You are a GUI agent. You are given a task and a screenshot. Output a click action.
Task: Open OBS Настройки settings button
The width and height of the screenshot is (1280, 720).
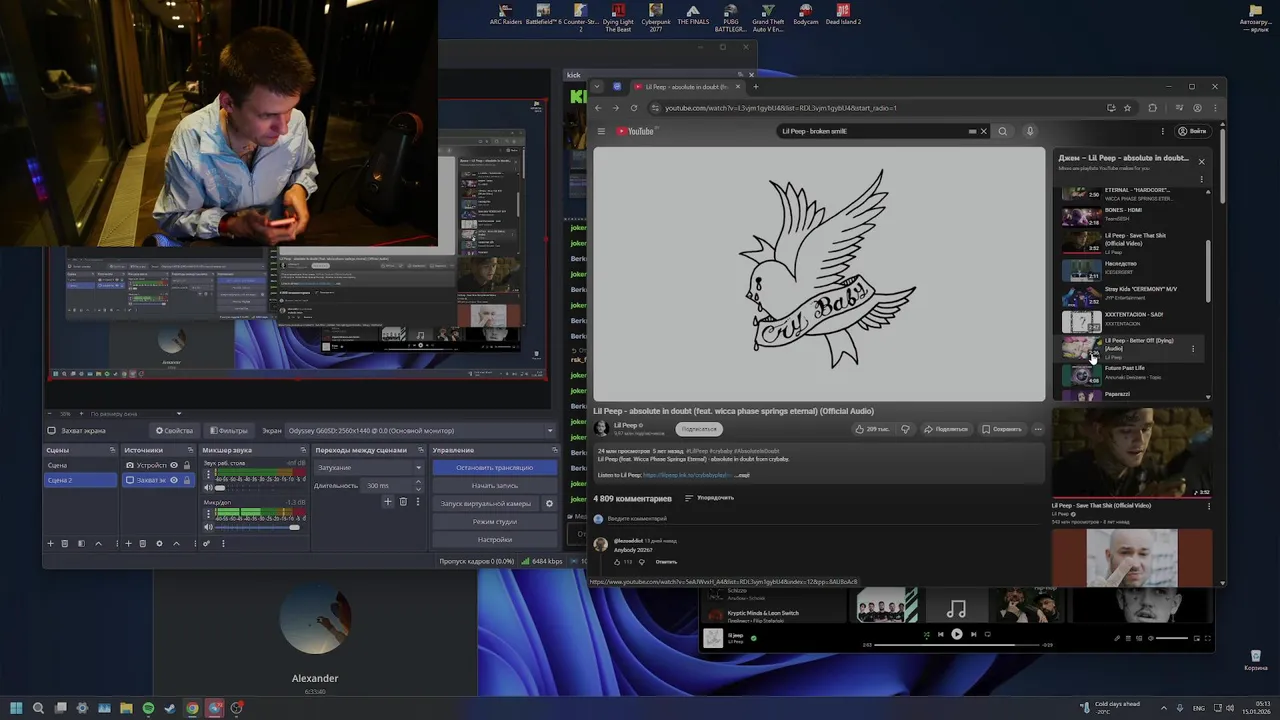point(494,539)
